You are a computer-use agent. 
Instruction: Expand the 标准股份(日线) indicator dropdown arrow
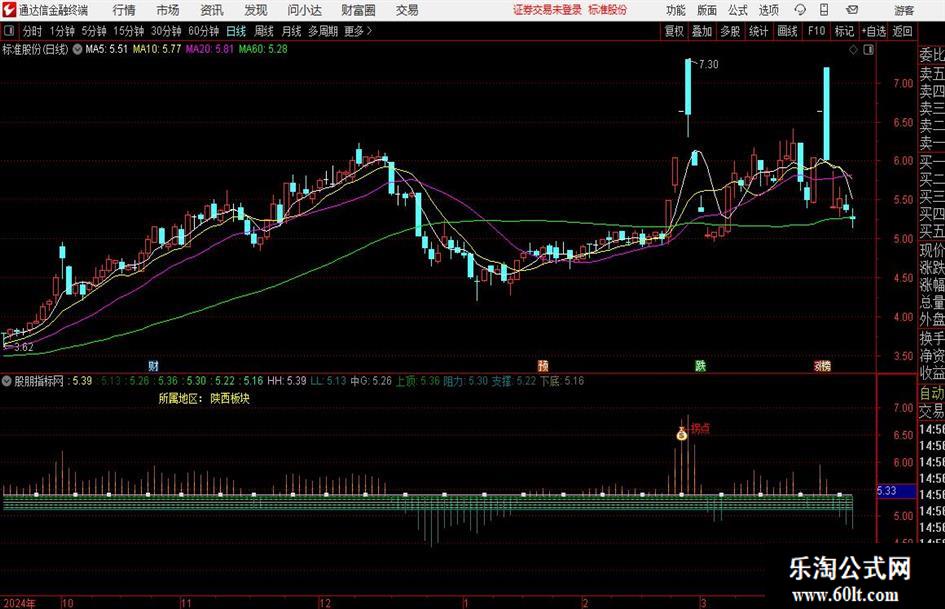pos(77,49)
